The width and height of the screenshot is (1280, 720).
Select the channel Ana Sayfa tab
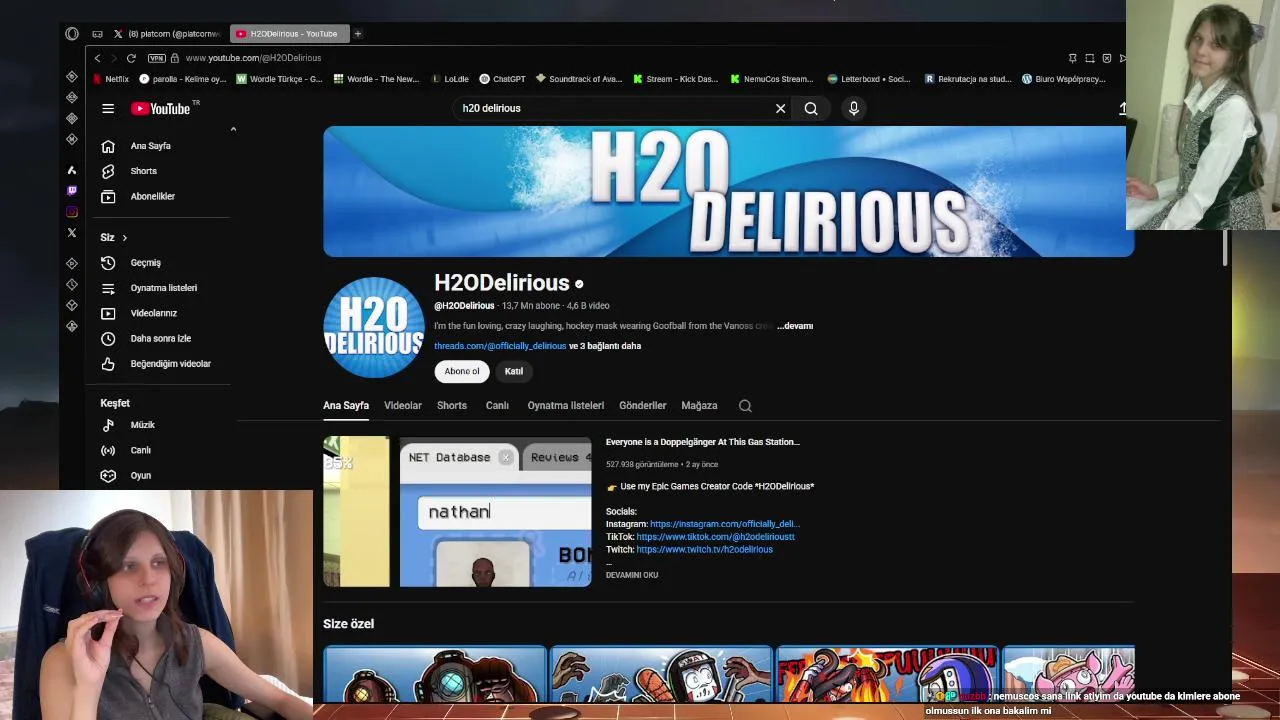tap(346, 406)
